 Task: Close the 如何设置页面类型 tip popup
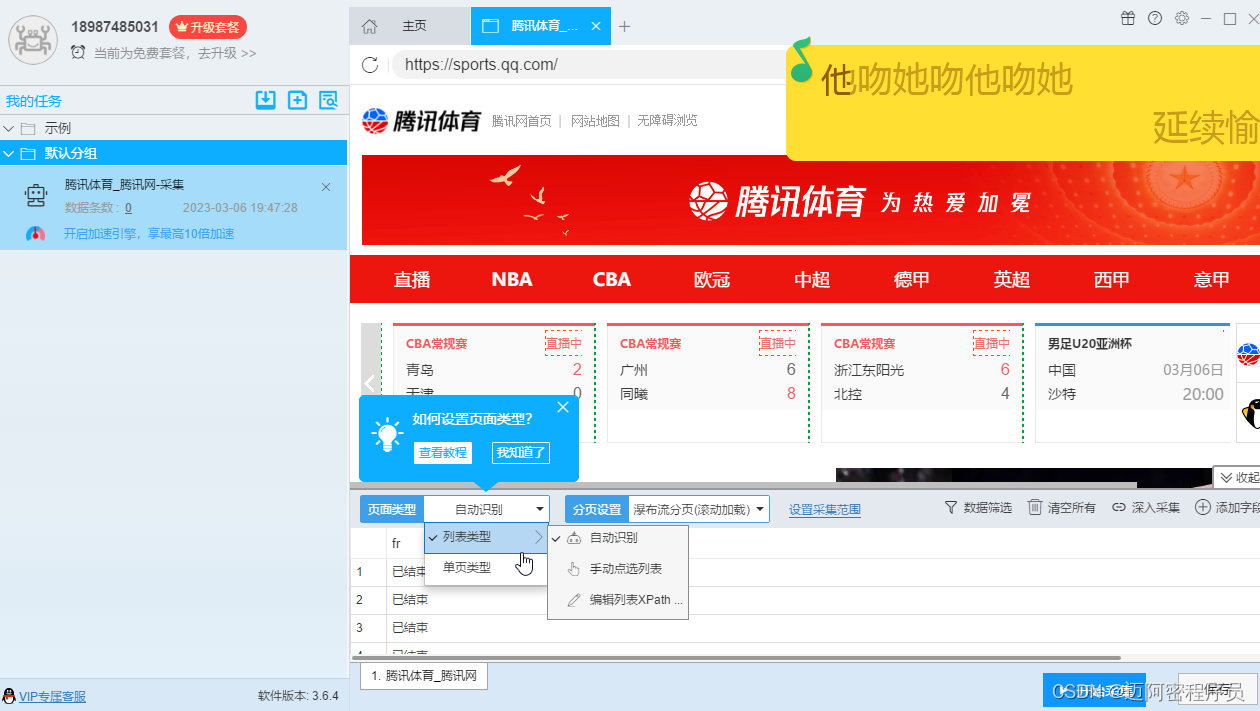[x=563, y=407]
